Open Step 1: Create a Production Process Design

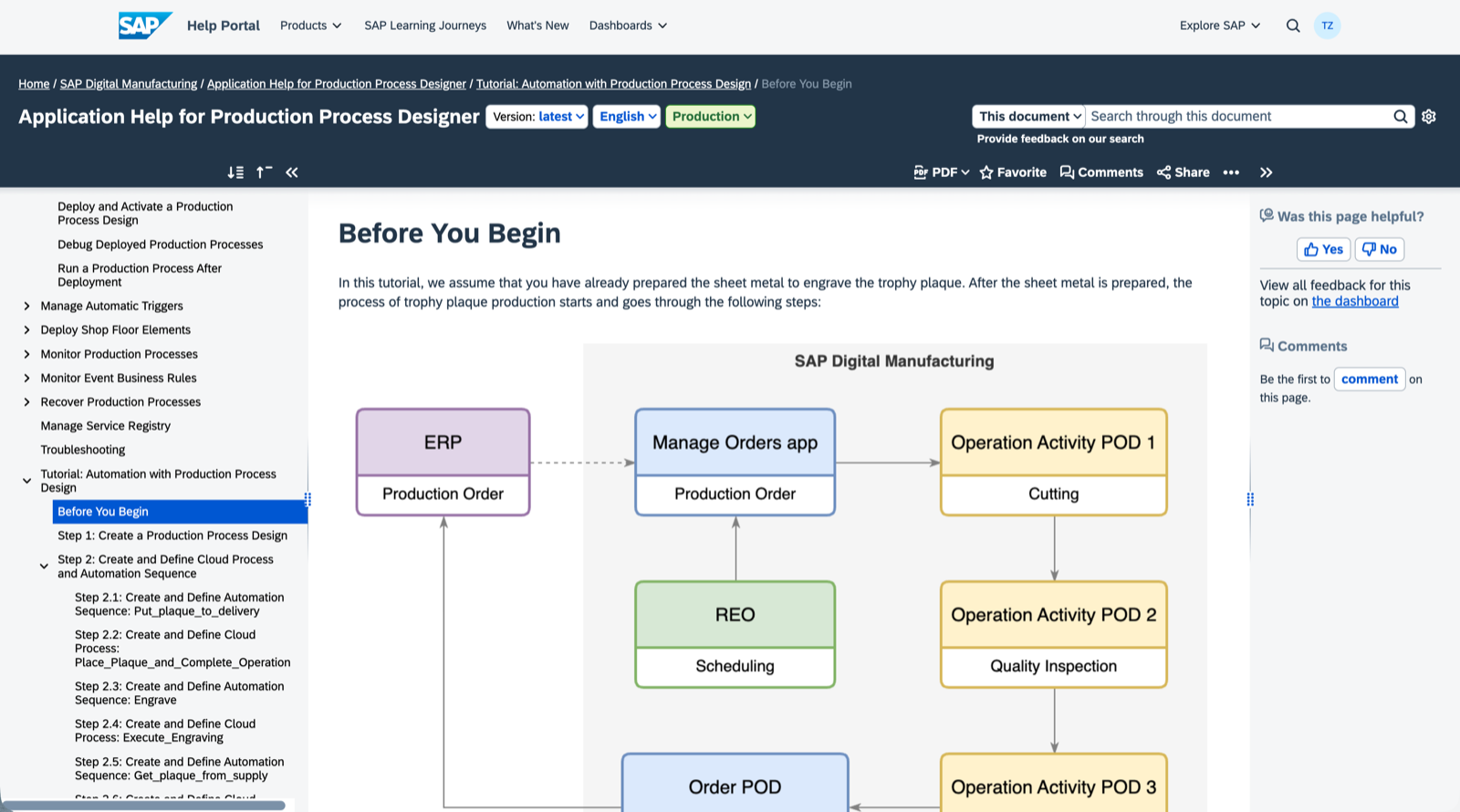coord(172,536)
